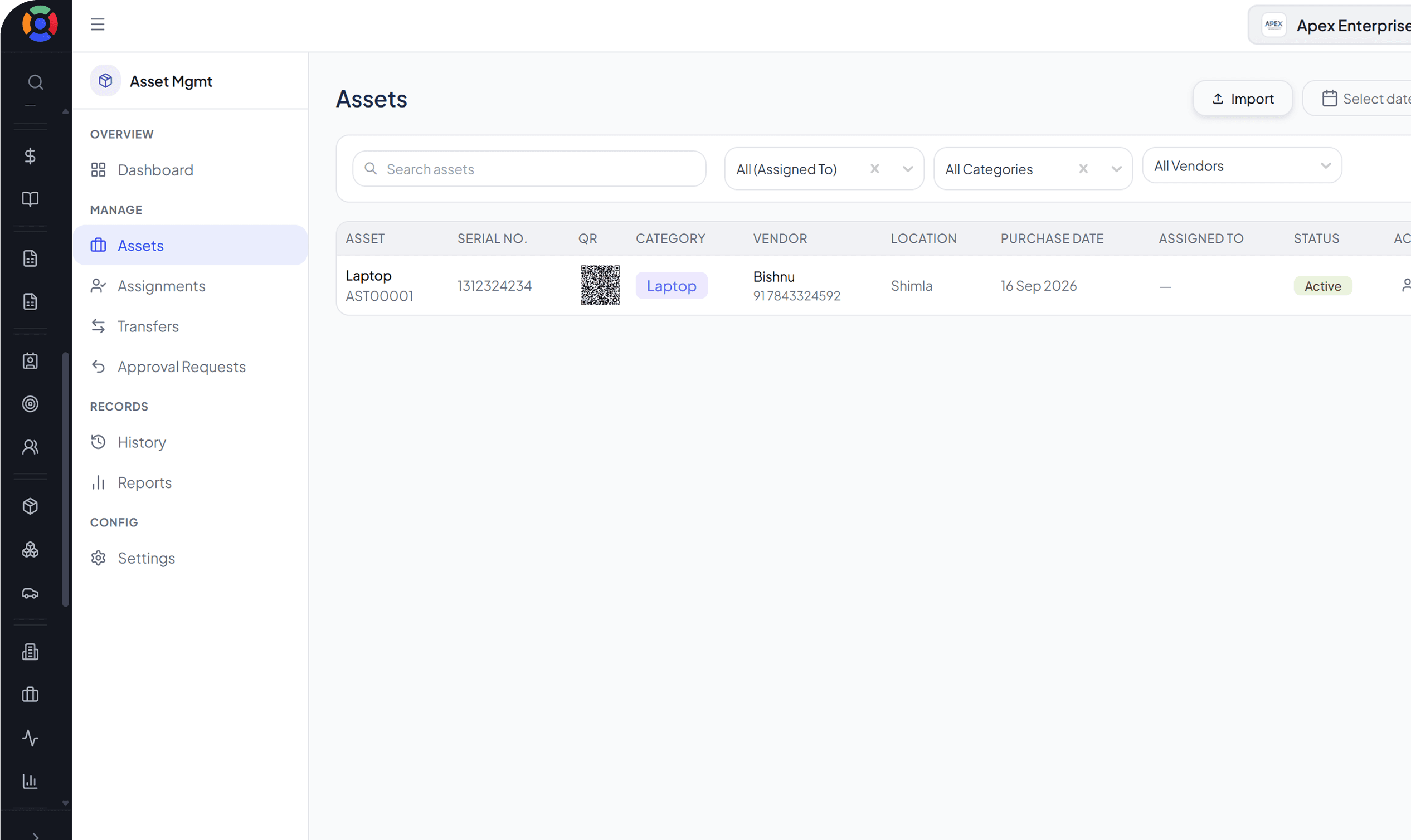Expand the All Categories dropdown
This screenshot has height=840, width=1411.
[1117, 169]
